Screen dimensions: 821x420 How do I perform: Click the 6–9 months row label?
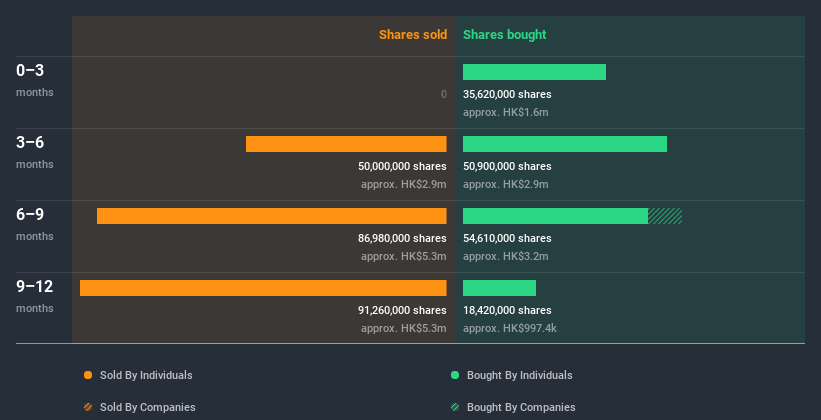click(35, 224)
